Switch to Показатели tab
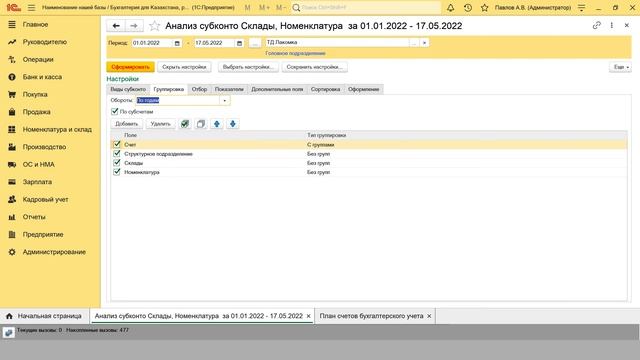Screen dimensions: 640x360 [x=229, y=89]
